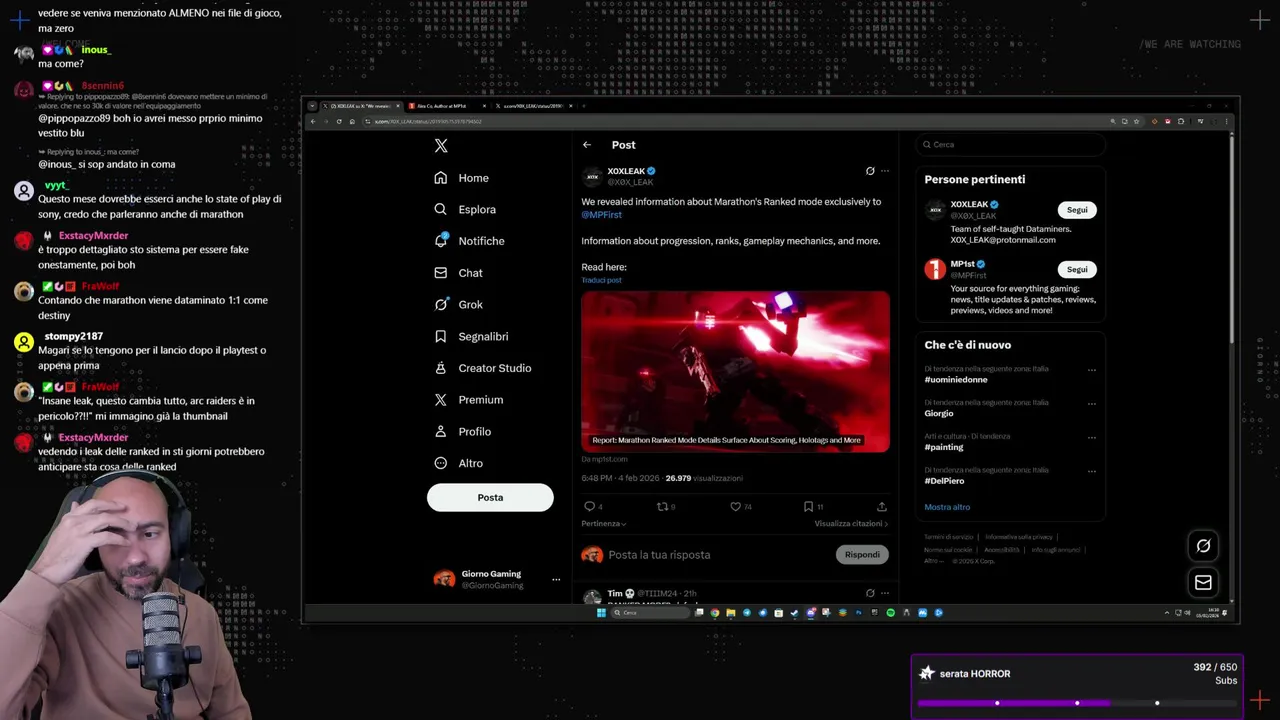Open the #DelPiero trending topic
Viewport: 1280px width, 720px height.
coord(945,481)
